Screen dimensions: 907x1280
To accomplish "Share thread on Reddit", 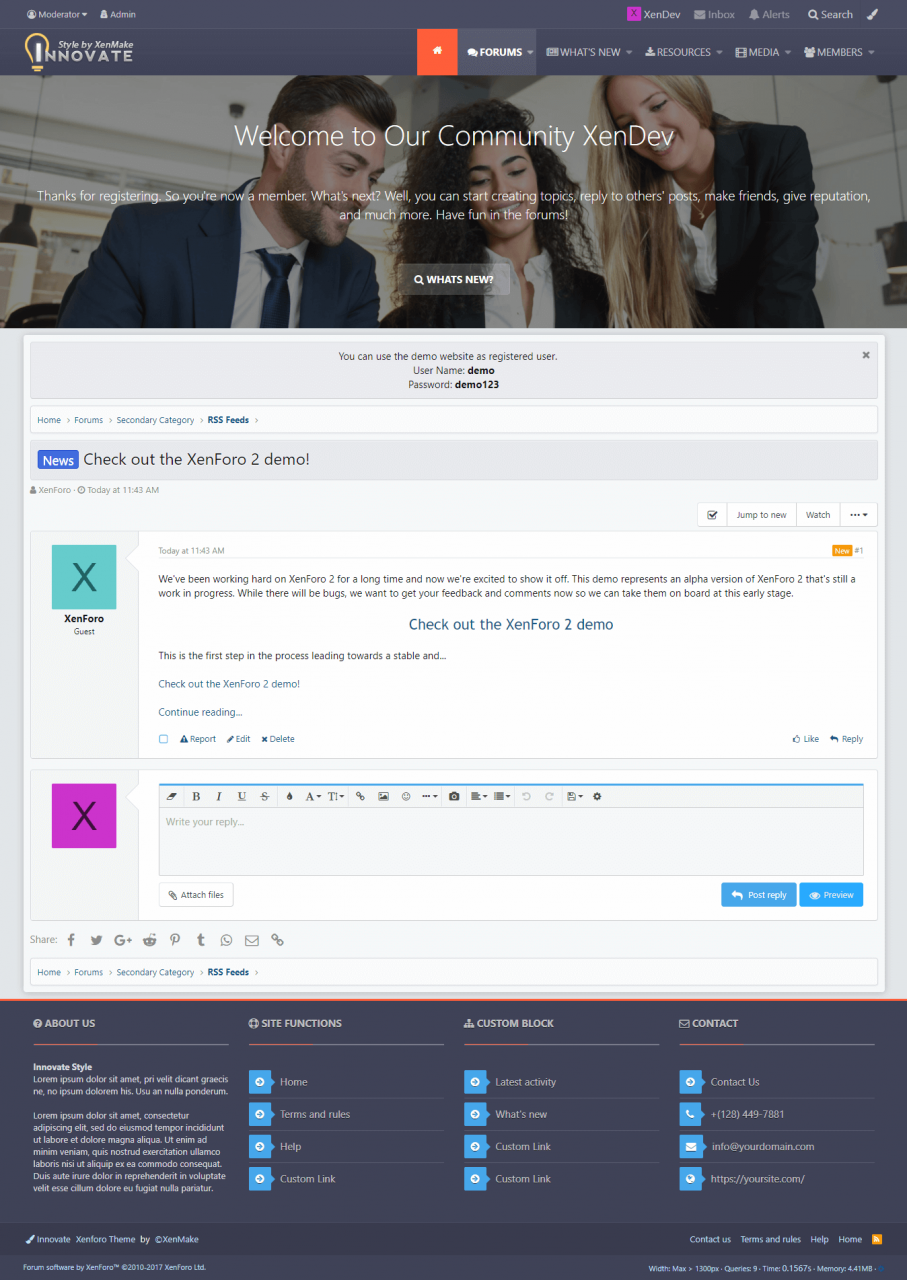I will (149, 940).
